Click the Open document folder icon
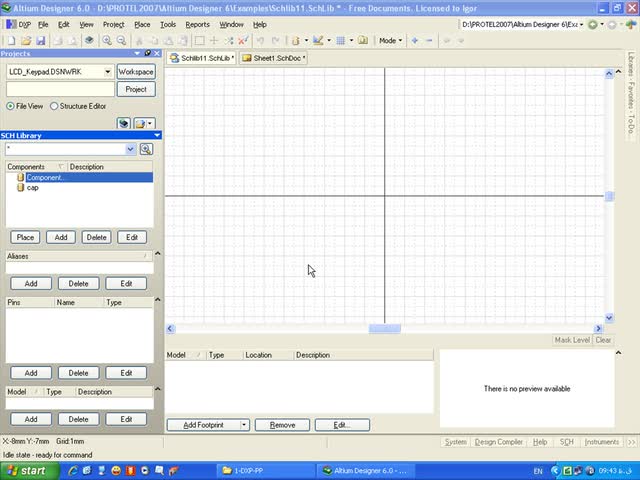Image resolution: width=640 pixels, height=480 pixels. [26, 41]
